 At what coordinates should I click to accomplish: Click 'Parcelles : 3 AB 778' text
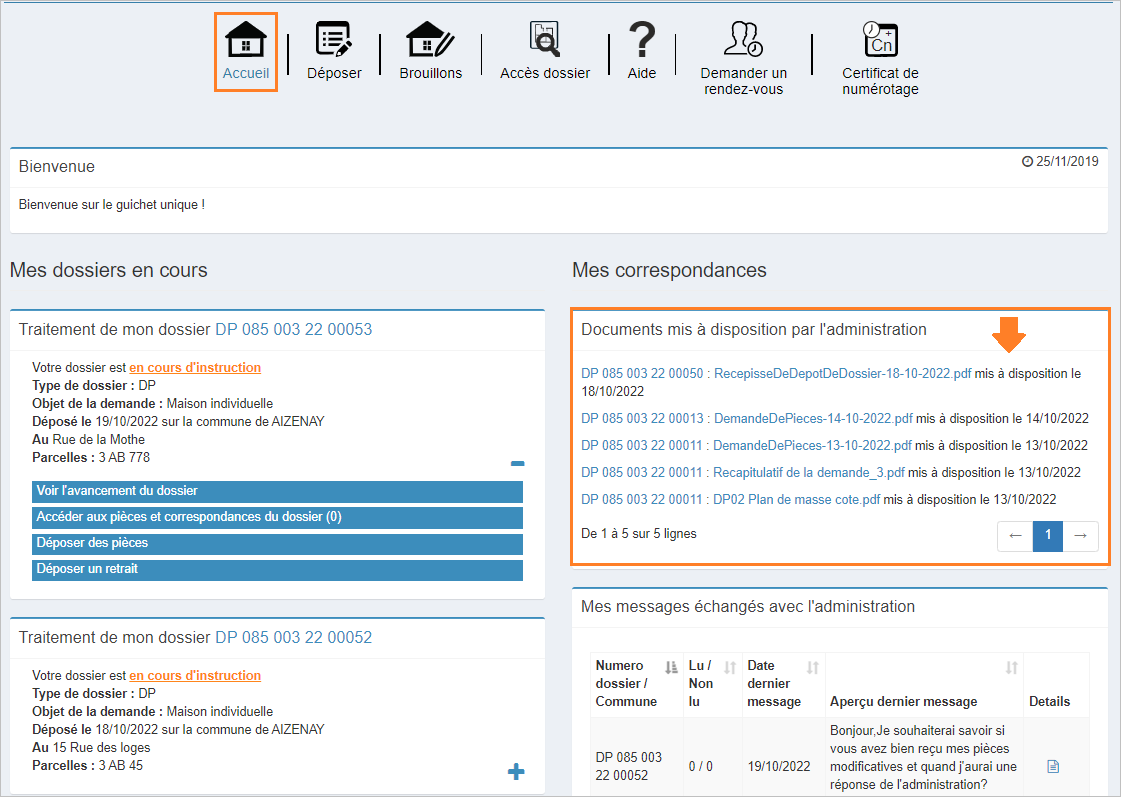pos(91,458)
